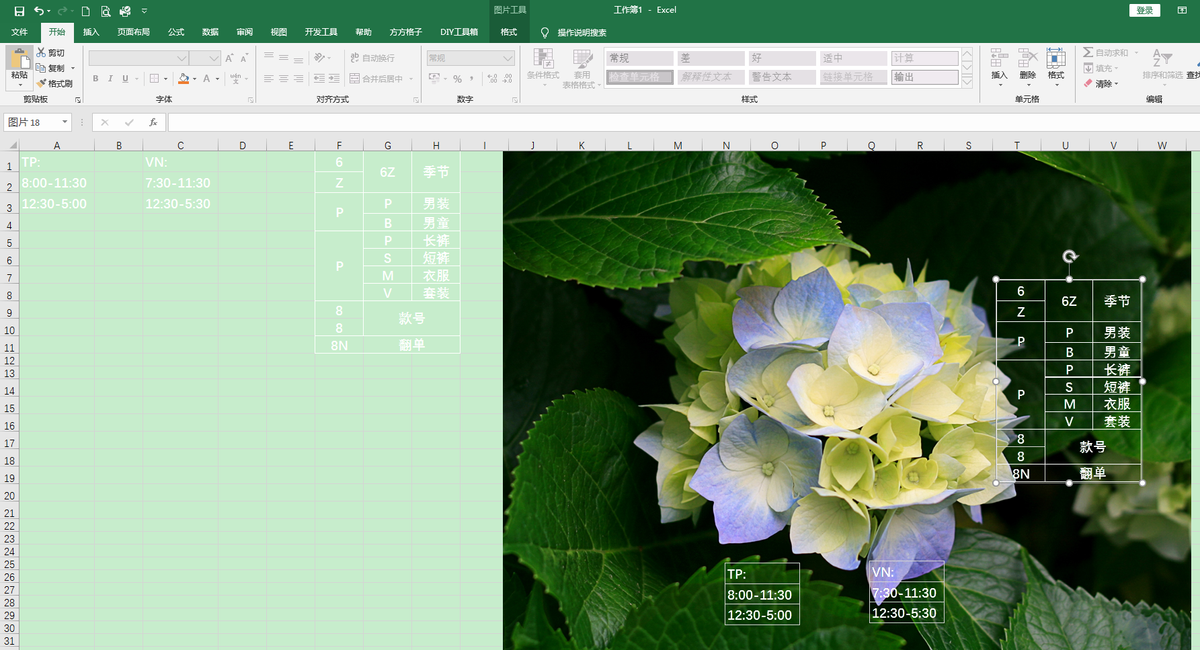Click the Decrease decimal icon
This screenshot has width=1200, height=650.
tap(507, 78)
